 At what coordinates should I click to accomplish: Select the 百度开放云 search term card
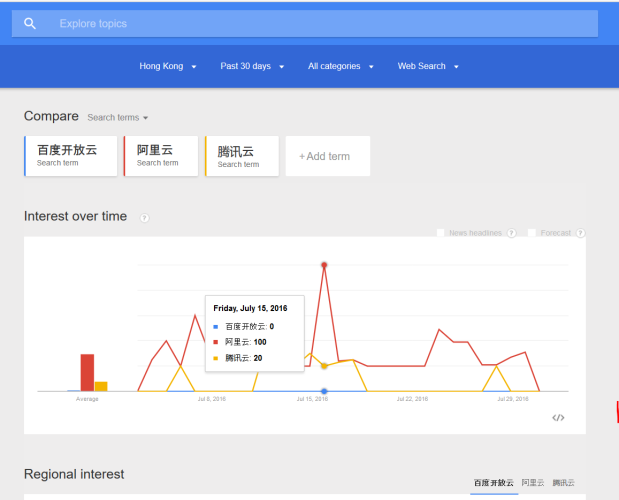pos(71,156)
